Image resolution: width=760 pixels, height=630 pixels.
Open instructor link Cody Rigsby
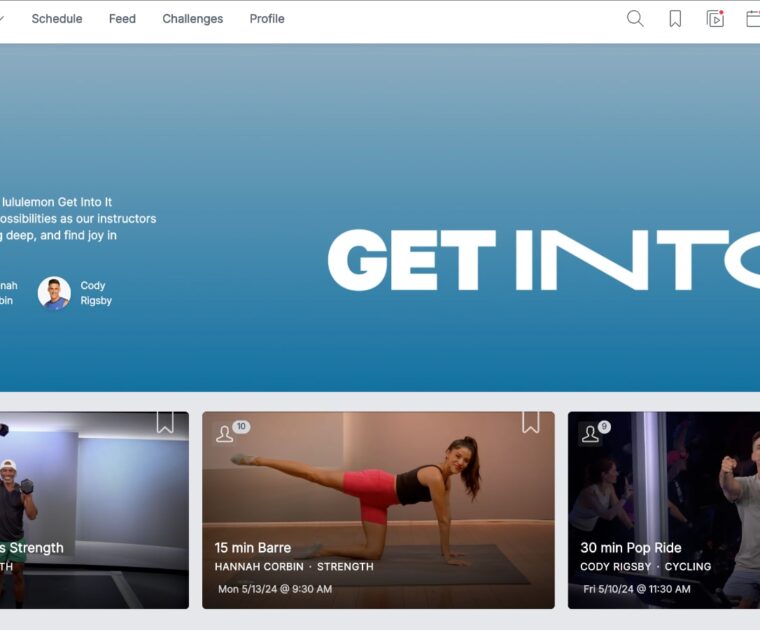(96, 293)
